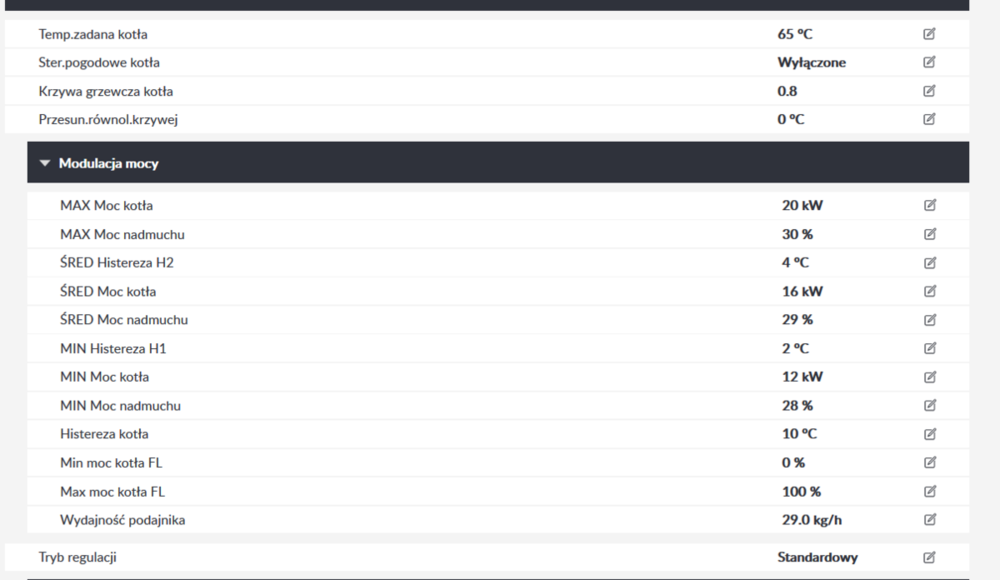Click the Modulacja mocy section header

(110, 162)
